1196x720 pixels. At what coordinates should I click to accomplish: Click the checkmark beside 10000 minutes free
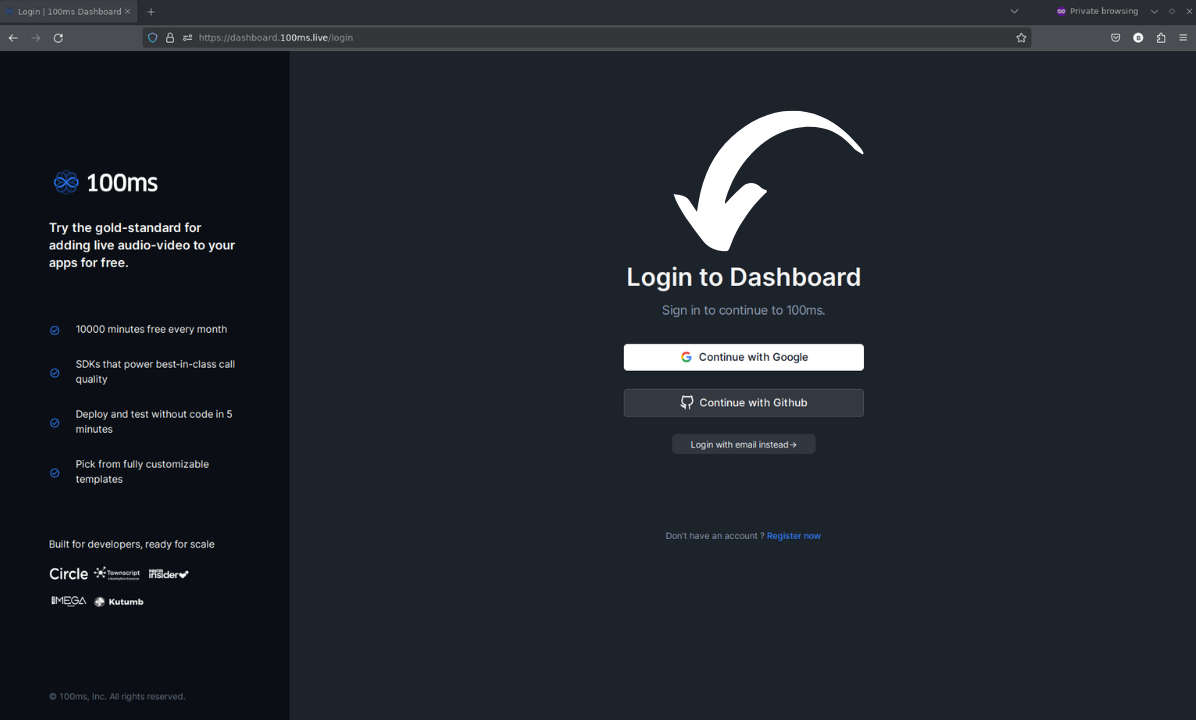[55, 330]
